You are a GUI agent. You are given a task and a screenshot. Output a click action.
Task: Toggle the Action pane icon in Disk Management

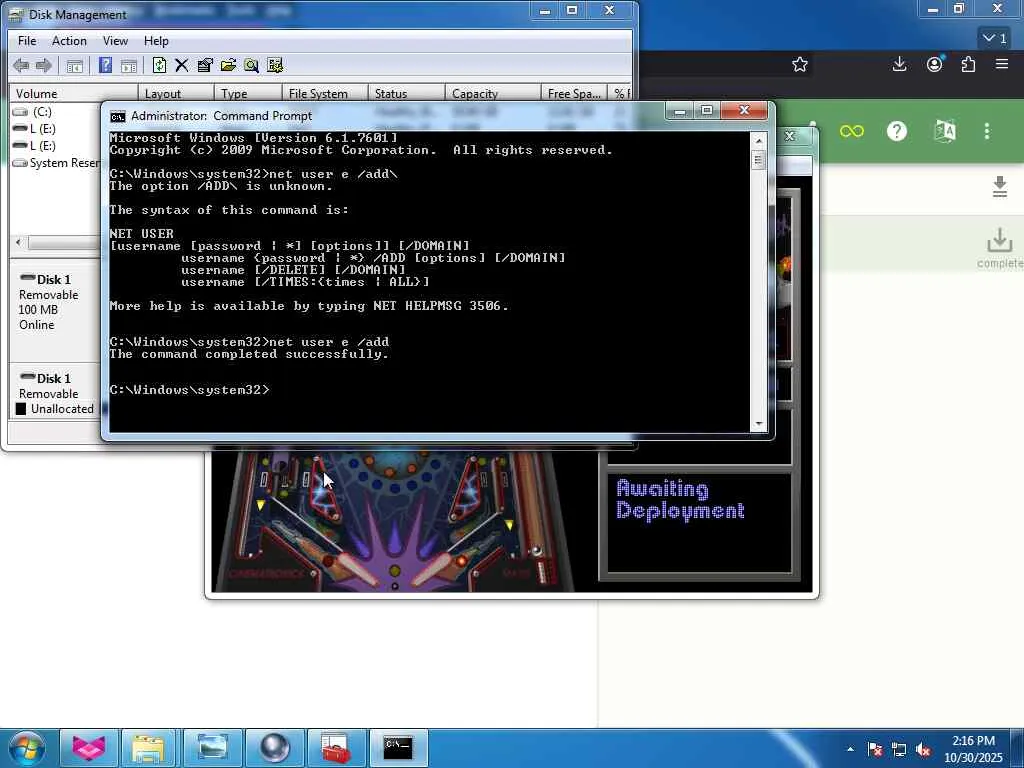[x=129, y=65]
